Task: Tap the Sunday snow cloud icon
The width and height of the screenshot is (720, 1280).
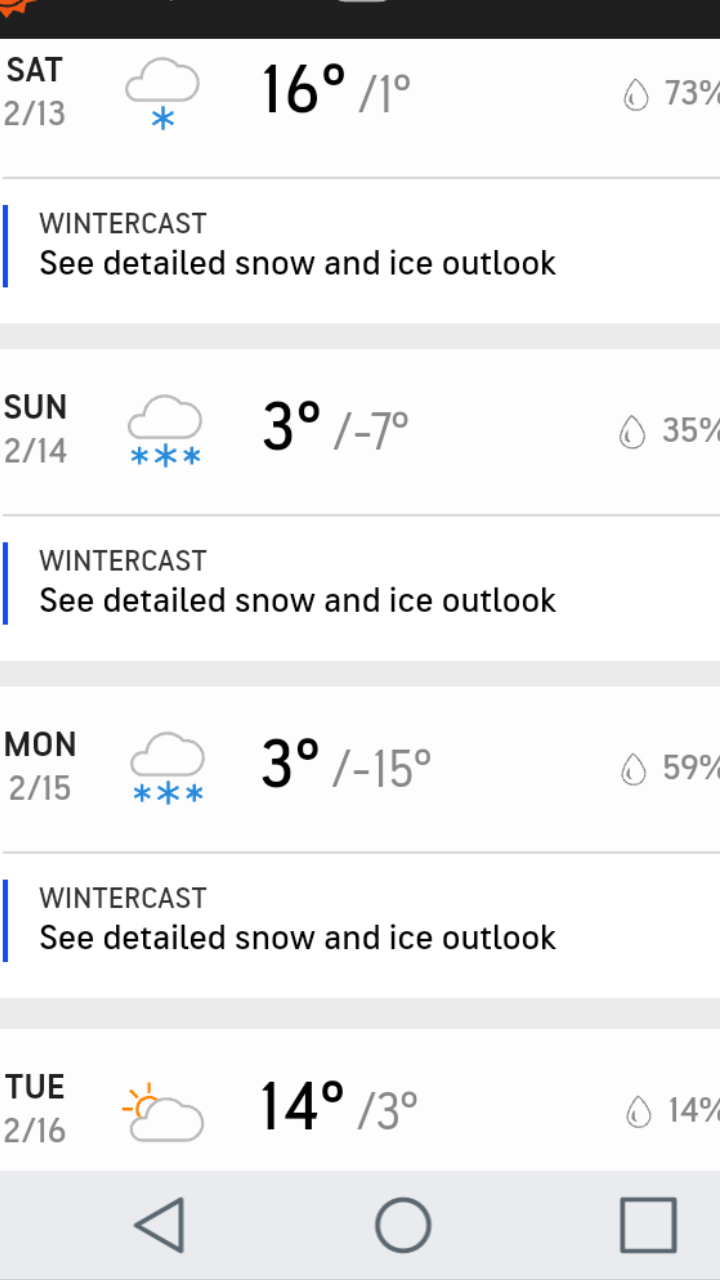Action: click(x=165, y=430)
